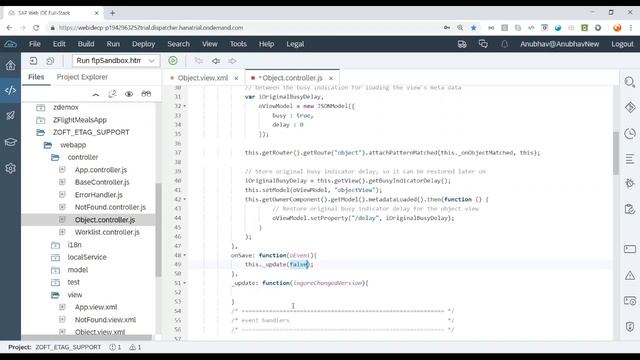Image resolution: width=640 pixels, height=360 pixels.
Task: Open ErrorHandler.js file
Action: click(98, 195)
